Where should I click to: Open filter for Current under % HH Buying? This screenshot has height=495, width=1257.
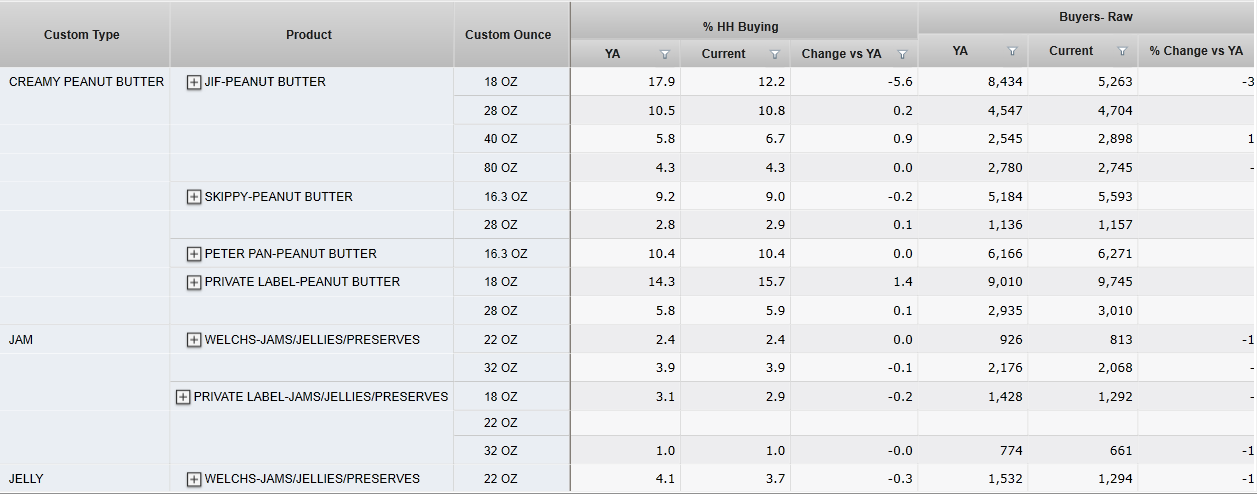point(774,54)
